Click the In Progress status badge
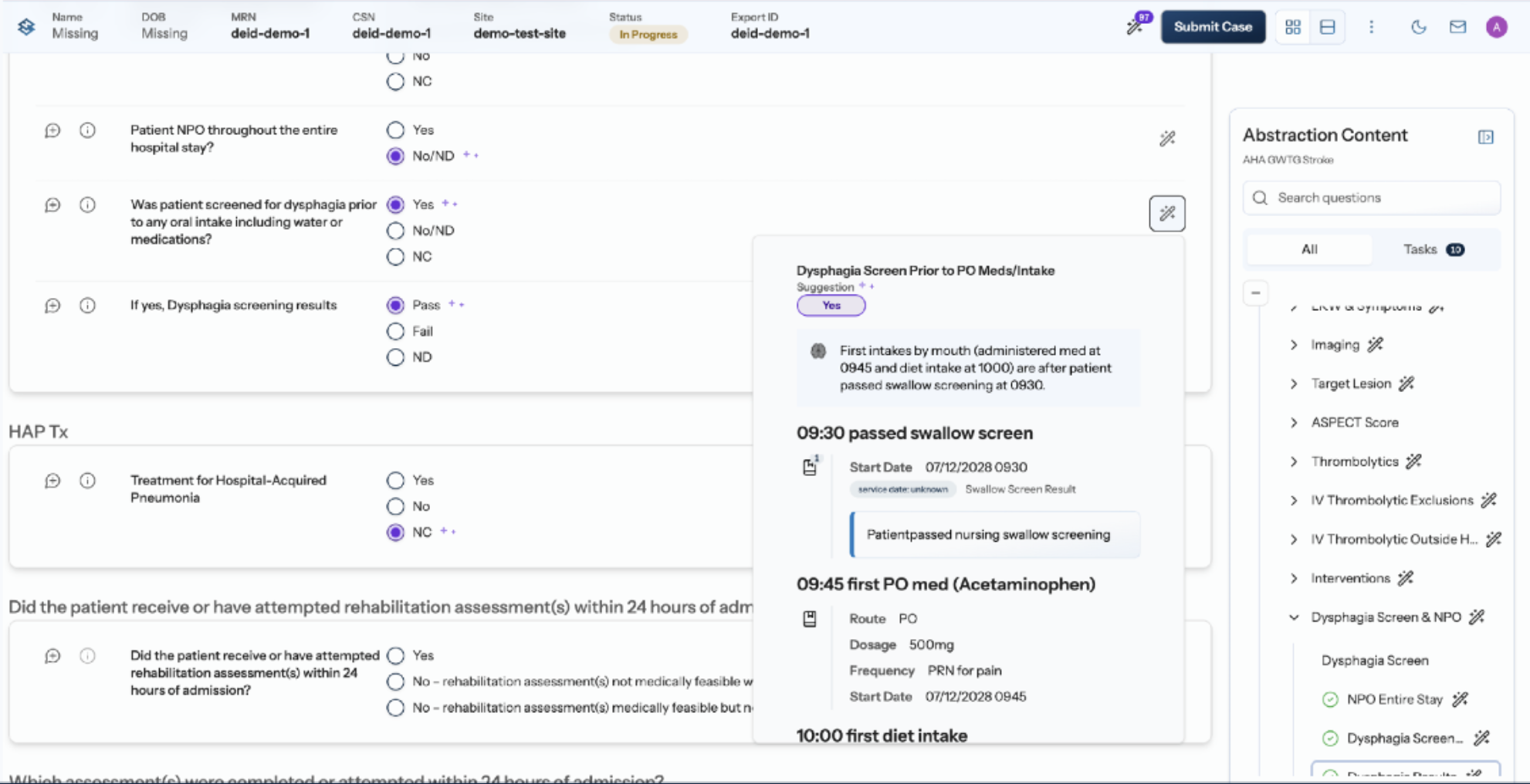This screenshot has width=1530, height=784. pyautogui.click(x=647, y=34)
